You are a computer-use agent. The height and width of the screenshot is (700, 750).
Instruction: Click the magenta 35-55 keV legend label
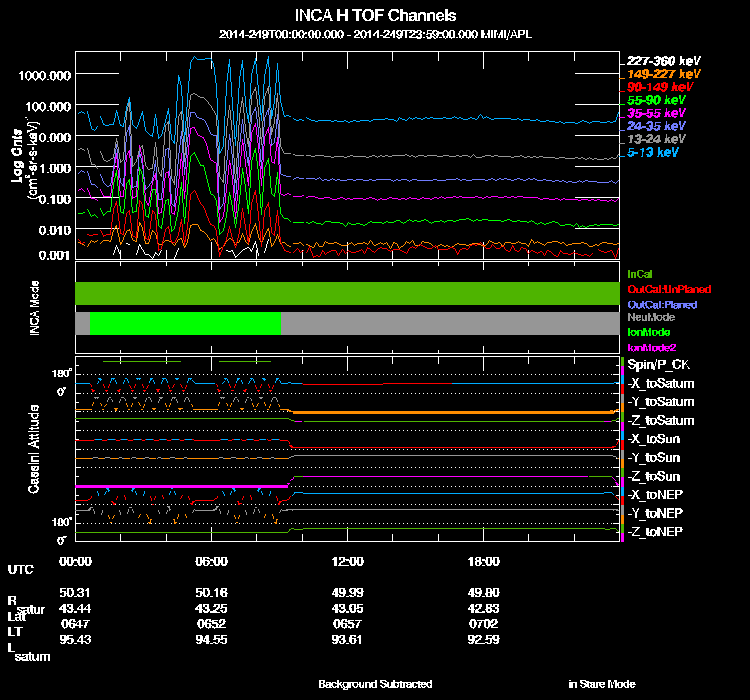coord(656,113)
